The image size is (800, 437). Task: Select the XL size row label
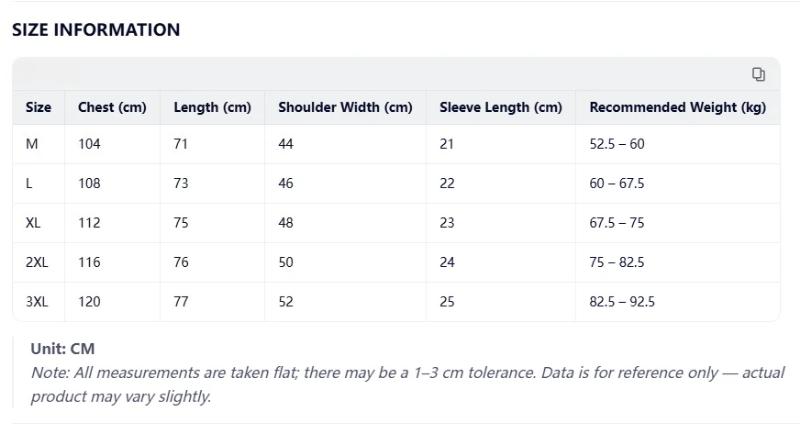[33, 223]
